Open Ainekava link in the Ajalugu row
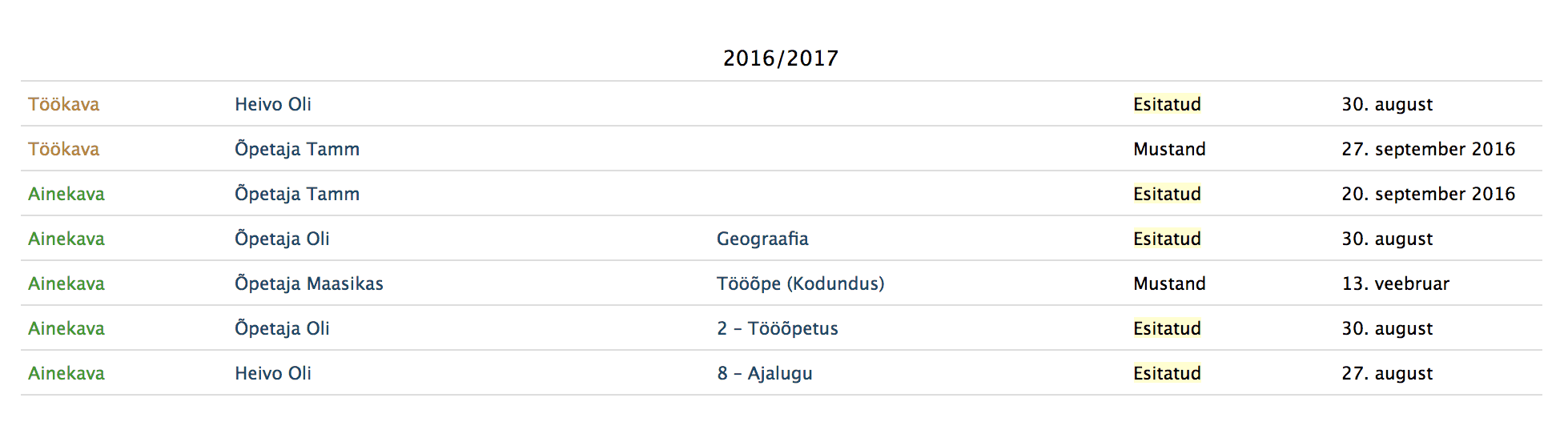Viewport: 1568px width, 434px height. tap(66, 373)
